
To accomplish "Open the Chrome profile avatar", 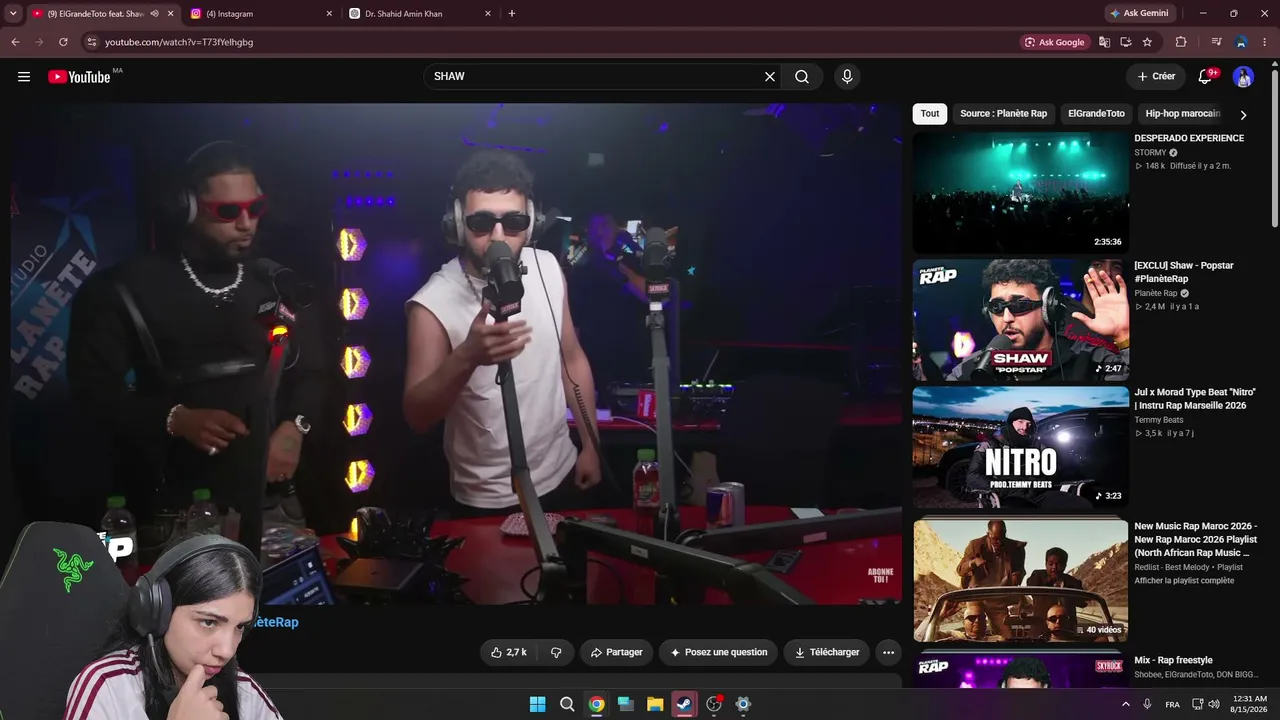I will (x=1241, y=42).
